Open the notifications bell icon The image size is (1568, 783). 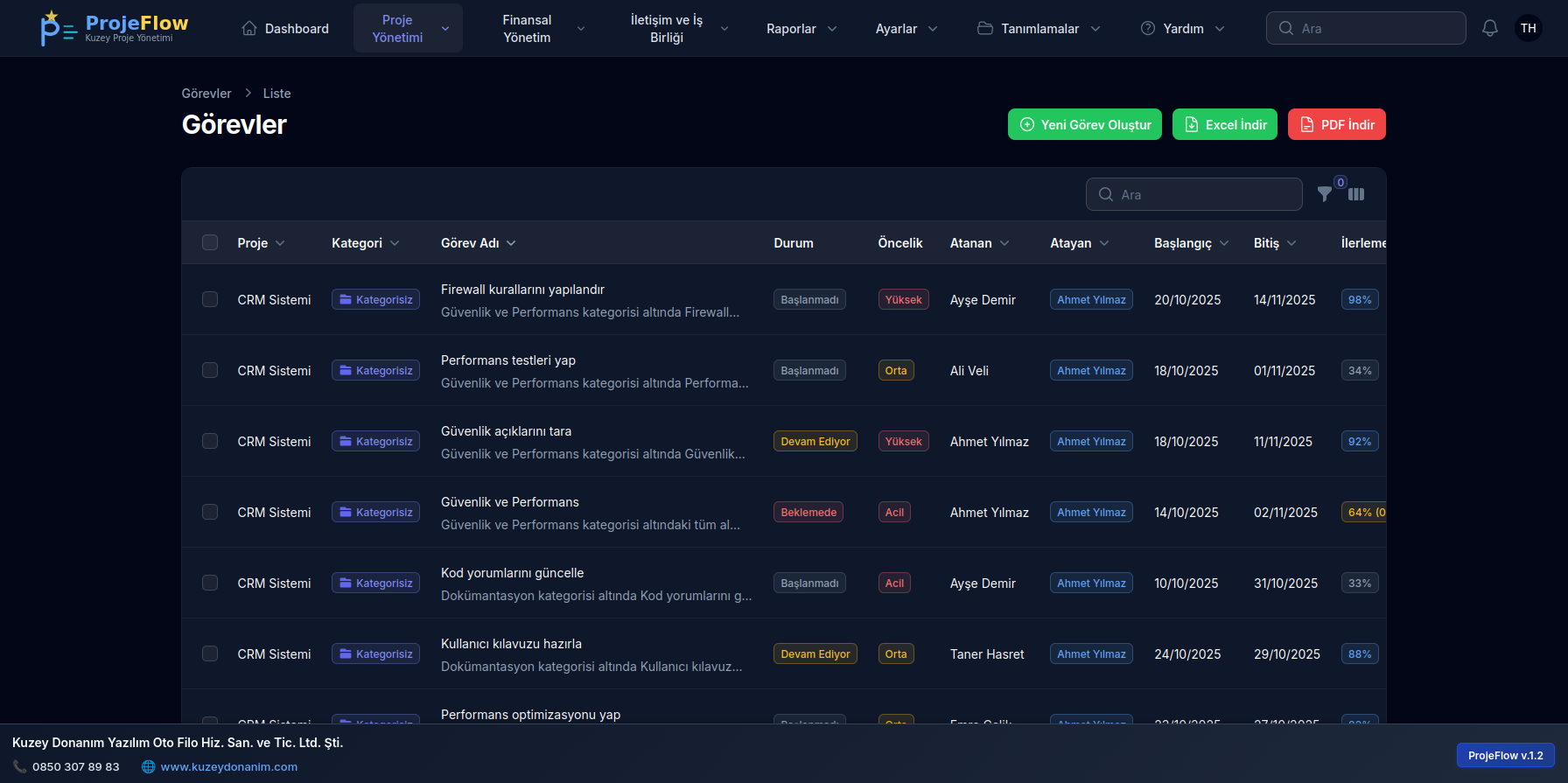[1489, 28]
